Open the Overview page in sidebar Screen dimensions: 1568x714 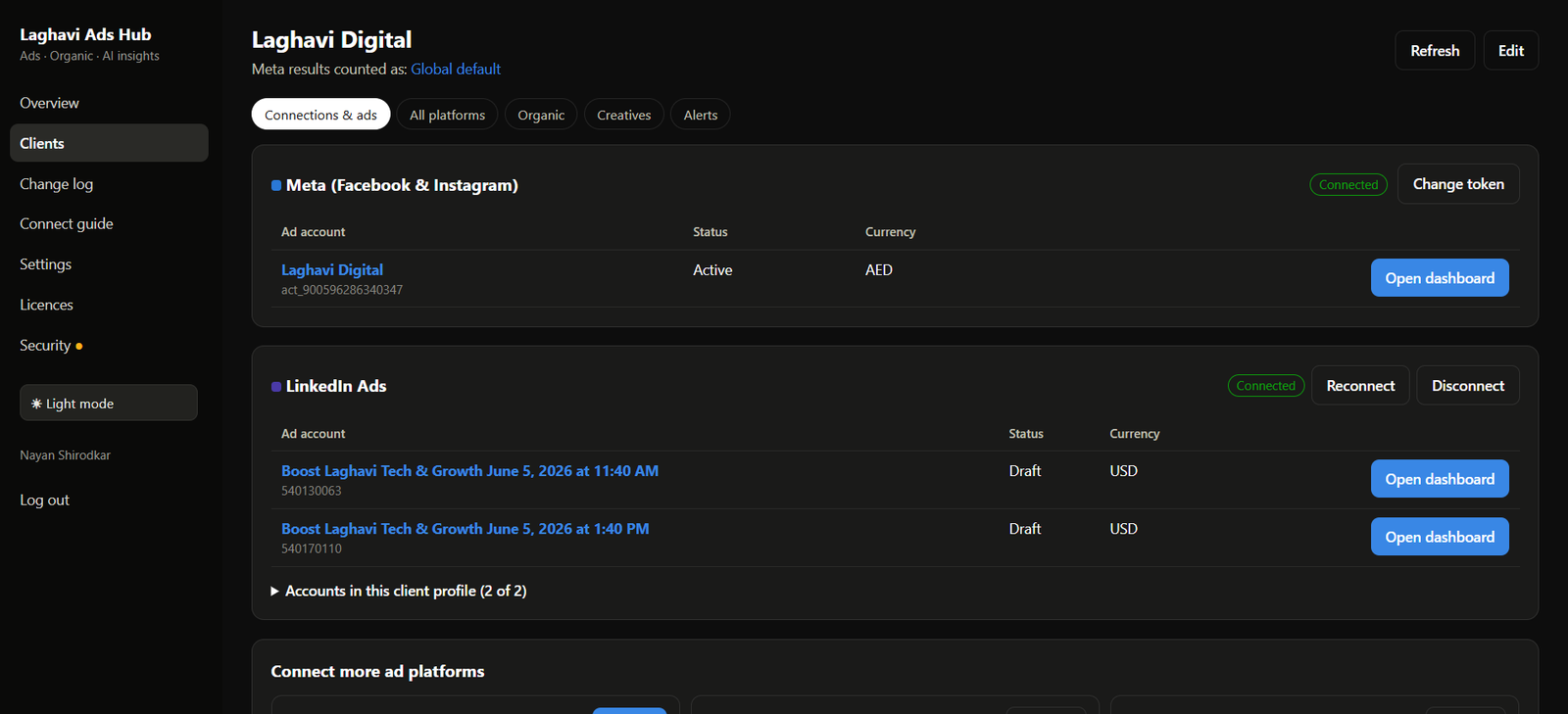(49, 103)
